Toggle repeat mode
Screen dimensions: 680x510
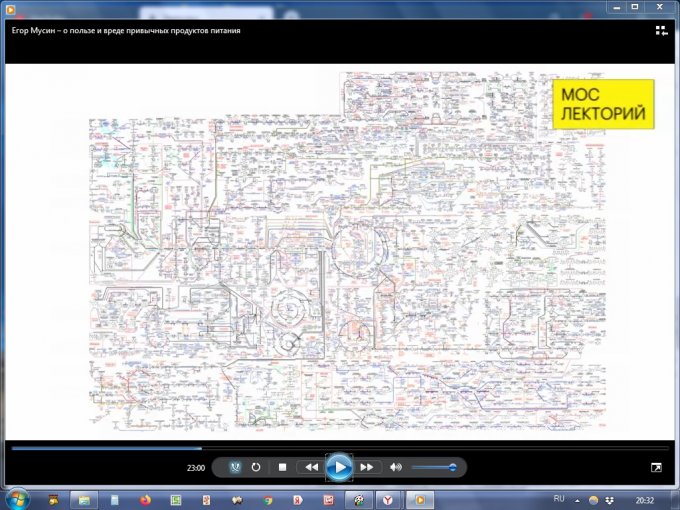click(x=257, y=467)
